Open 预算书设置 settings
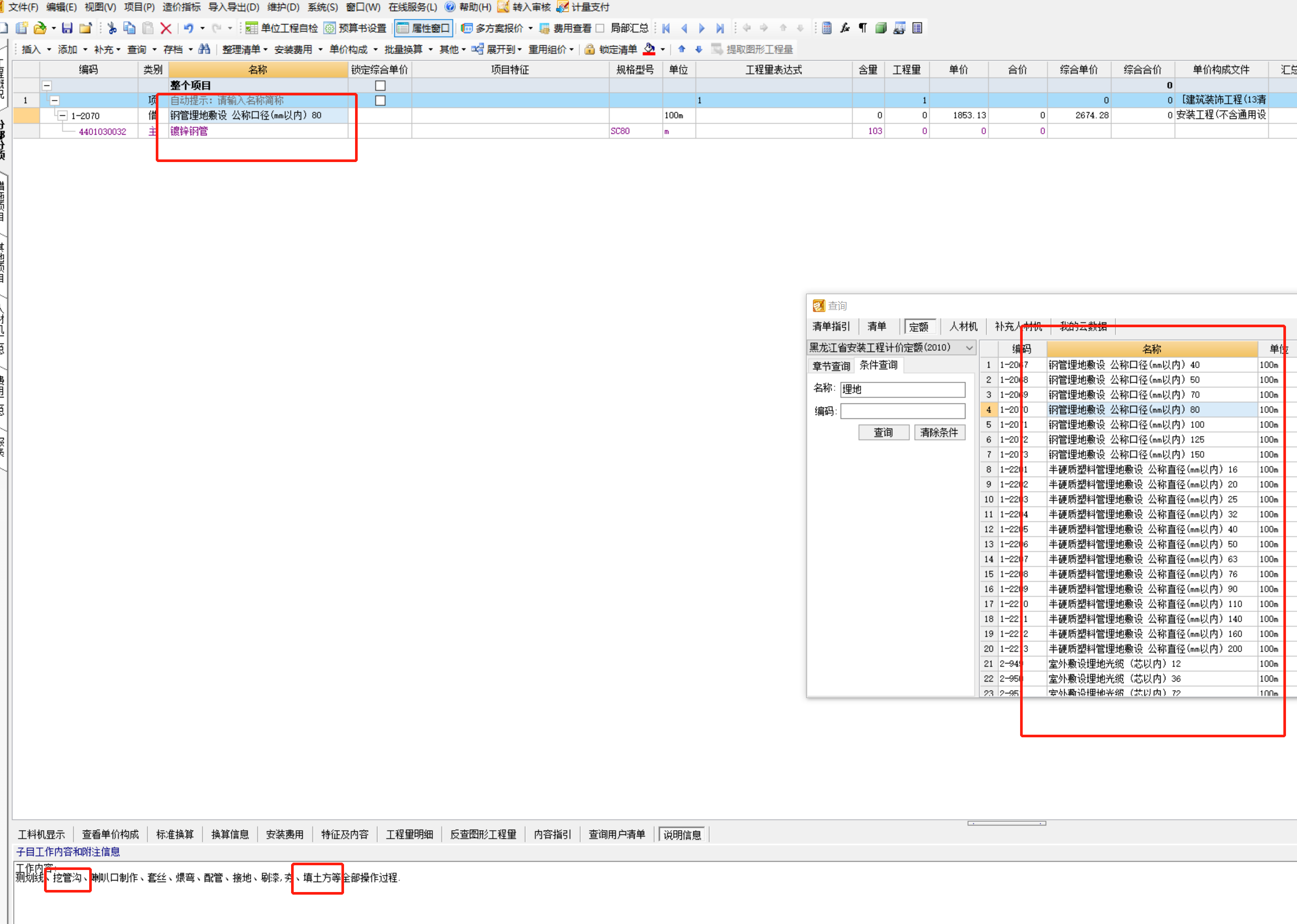1297x924 pixels. 356,28
